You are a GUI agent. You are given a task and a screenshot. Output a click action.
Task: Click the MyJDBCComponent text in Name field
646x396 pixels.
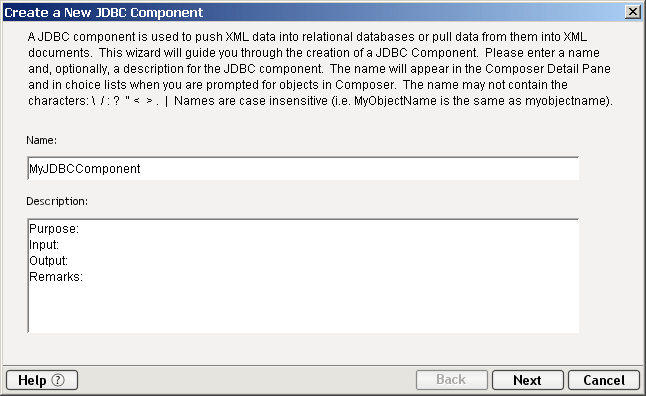pyautogui.click(x=85, y=169)
